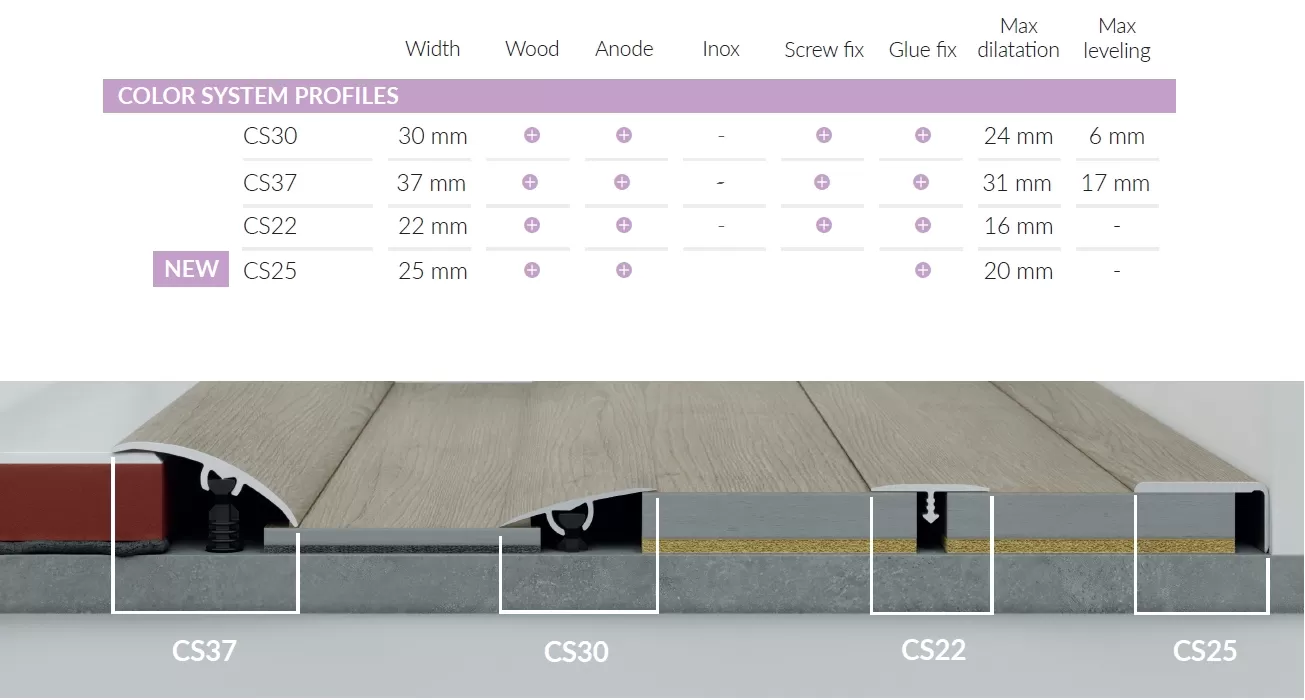Click the Screw fix plus icon for CS30

click(824, 135)
